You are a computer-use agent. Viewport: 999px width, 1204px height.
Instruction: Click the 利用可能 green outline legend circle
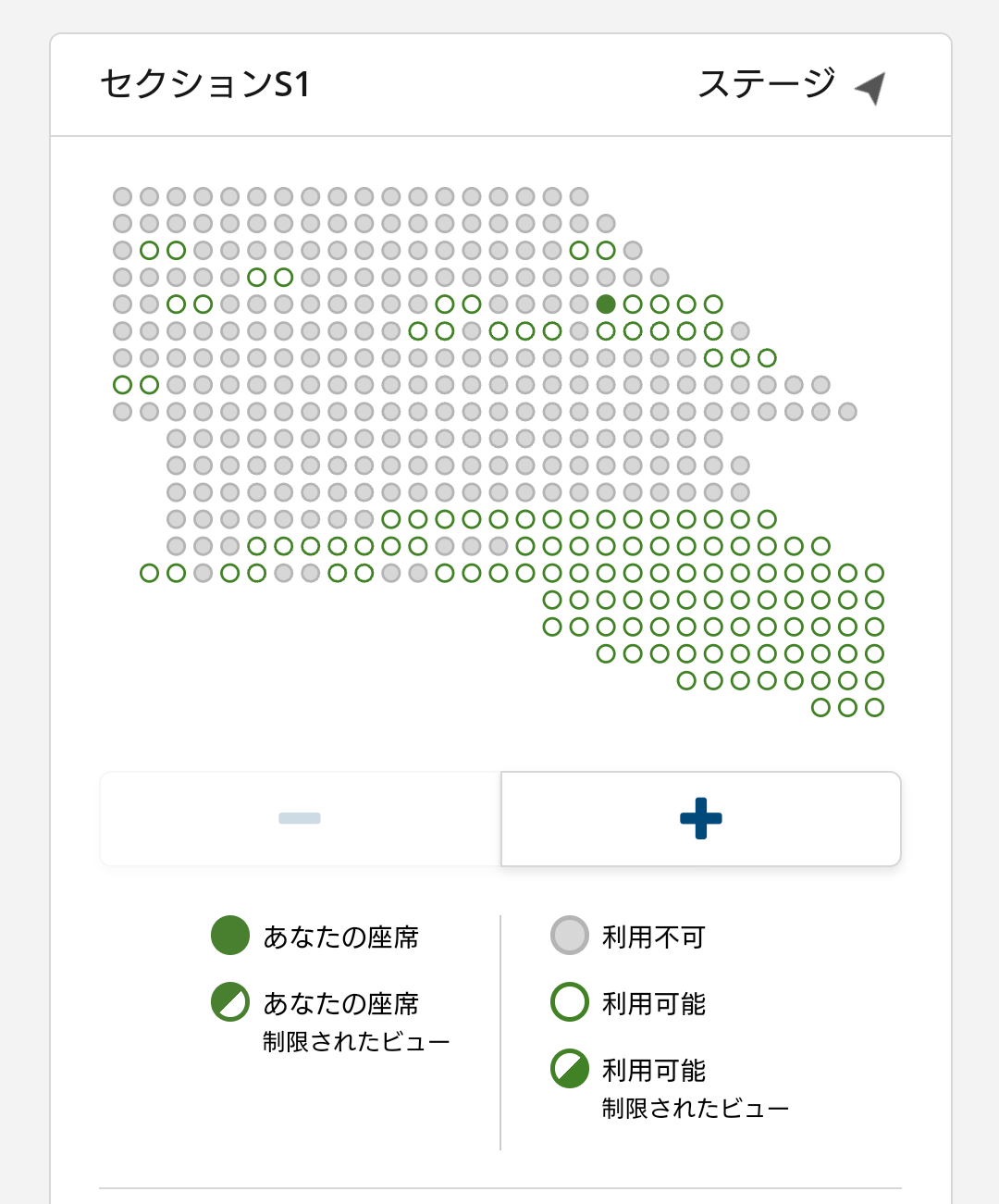[570, 1002]
